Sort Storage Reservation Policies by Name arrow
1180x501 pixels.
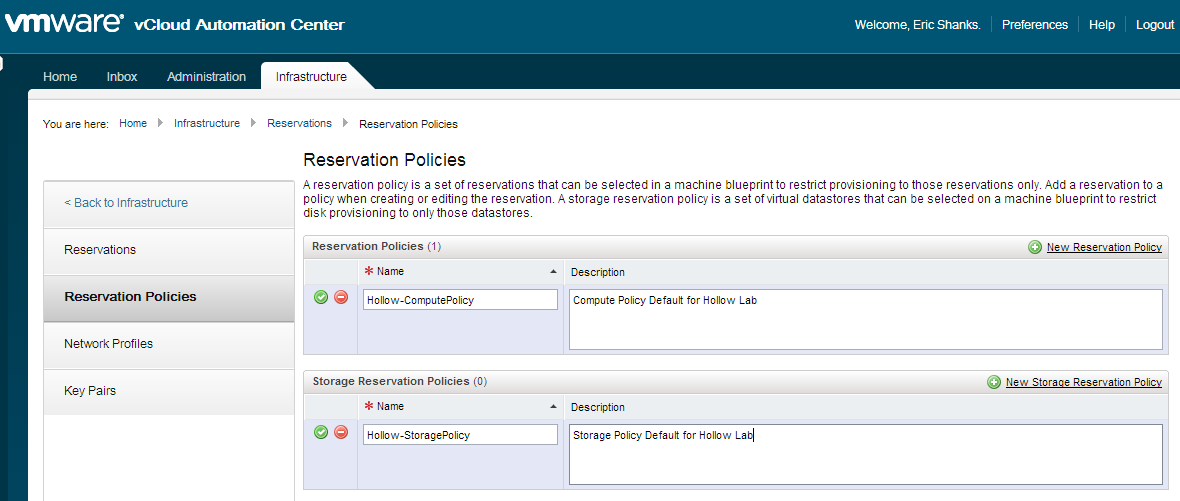[x=554, y=407]
